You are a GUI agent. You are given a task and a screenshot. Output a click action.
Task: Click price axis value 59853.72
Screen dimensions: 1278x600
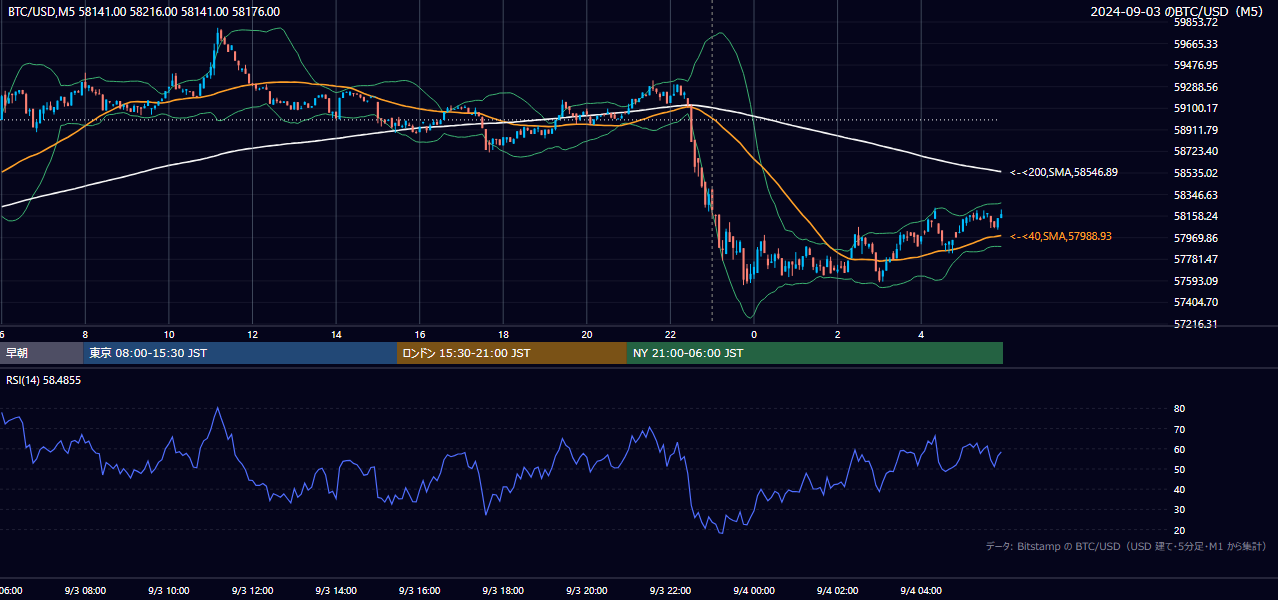(x=1196, y=22)
